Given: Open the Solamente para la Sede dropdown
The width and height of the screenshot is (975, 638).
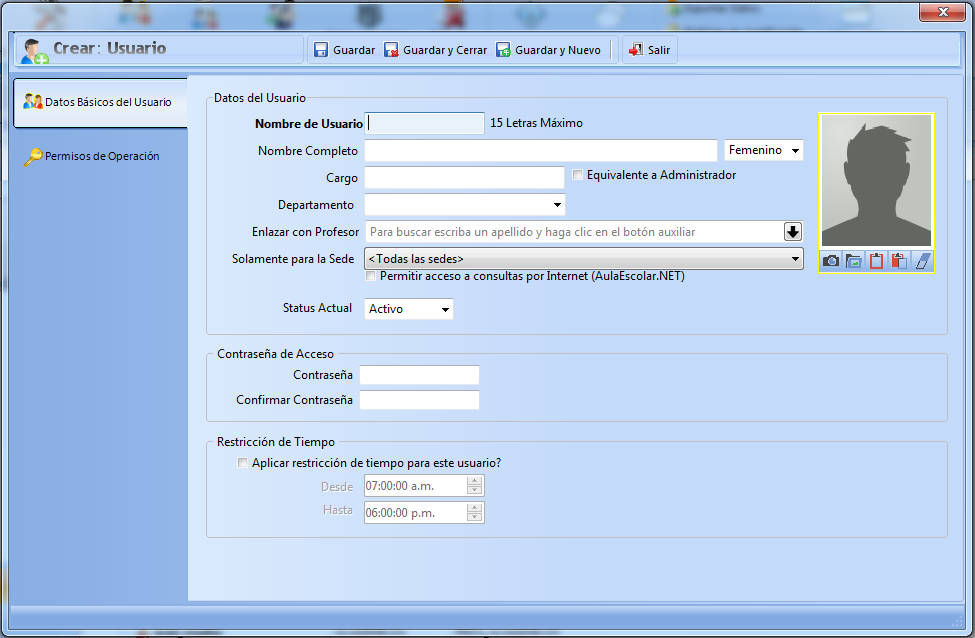Looking at the screenshot, I should coord(584,259).
